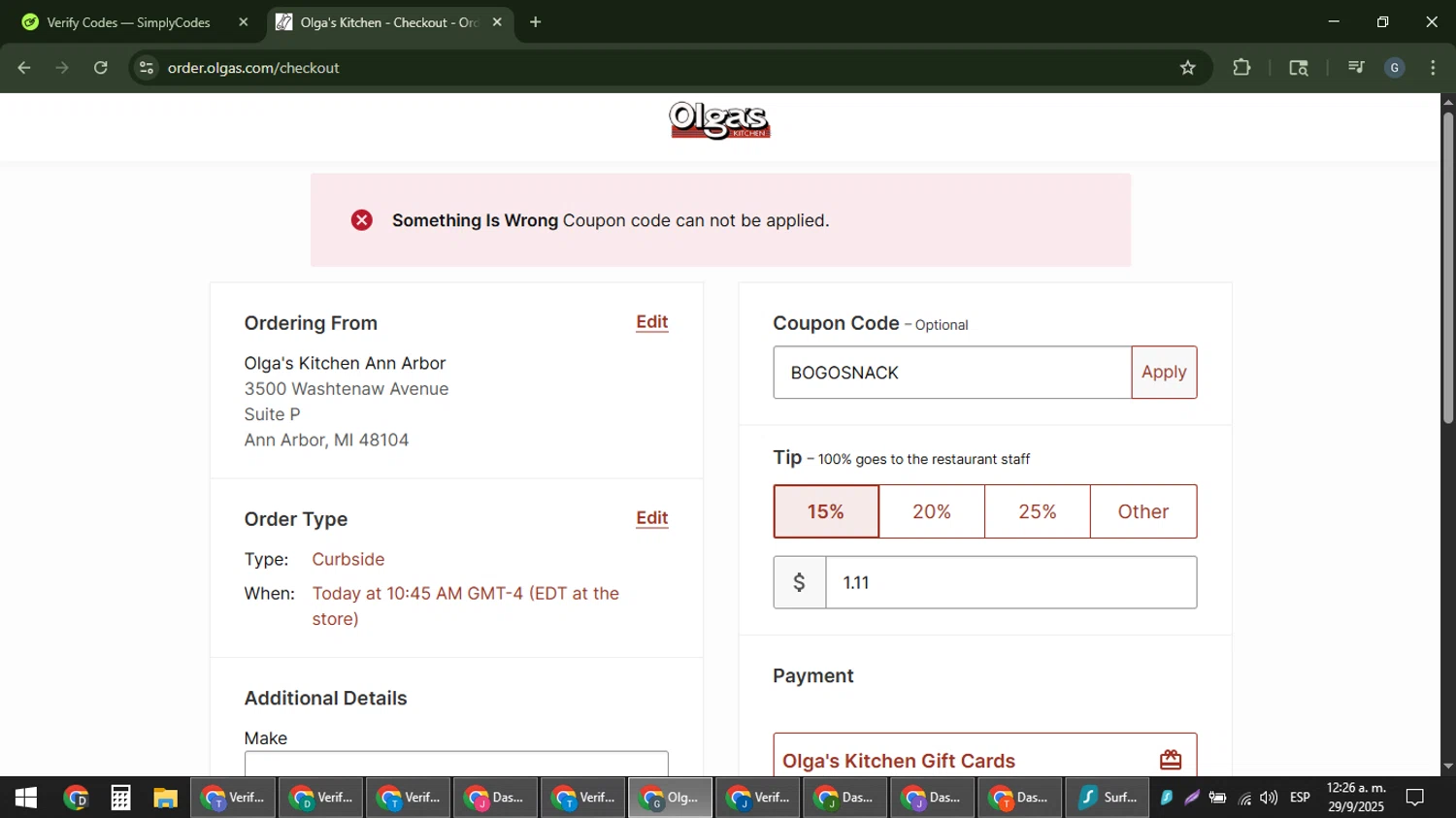Click the scrollbar down arrow
This screenshot has height=818, width=1456.
click(x=1448, y=767)
